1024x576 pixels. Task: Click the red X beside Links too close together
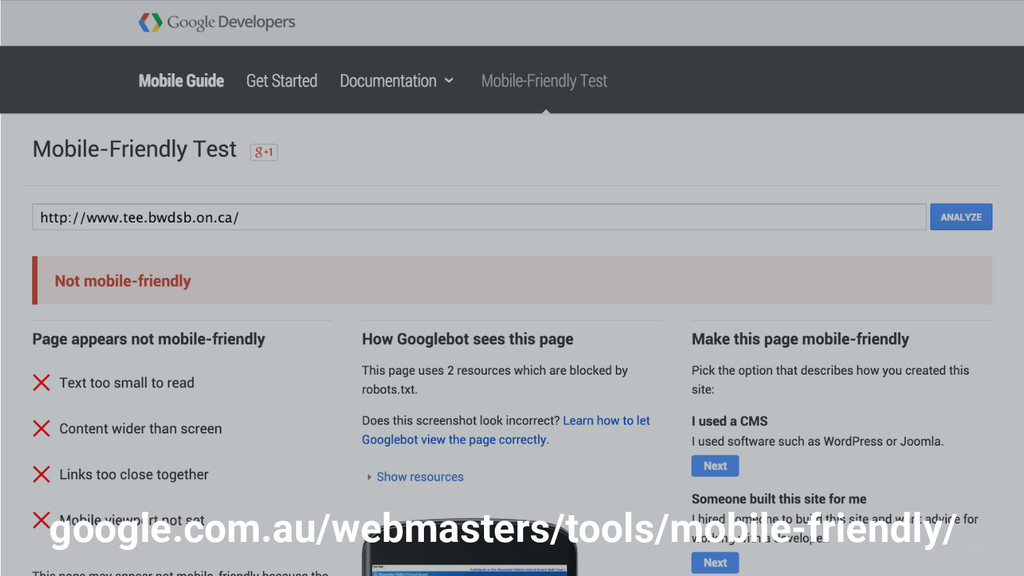[41, 474]
